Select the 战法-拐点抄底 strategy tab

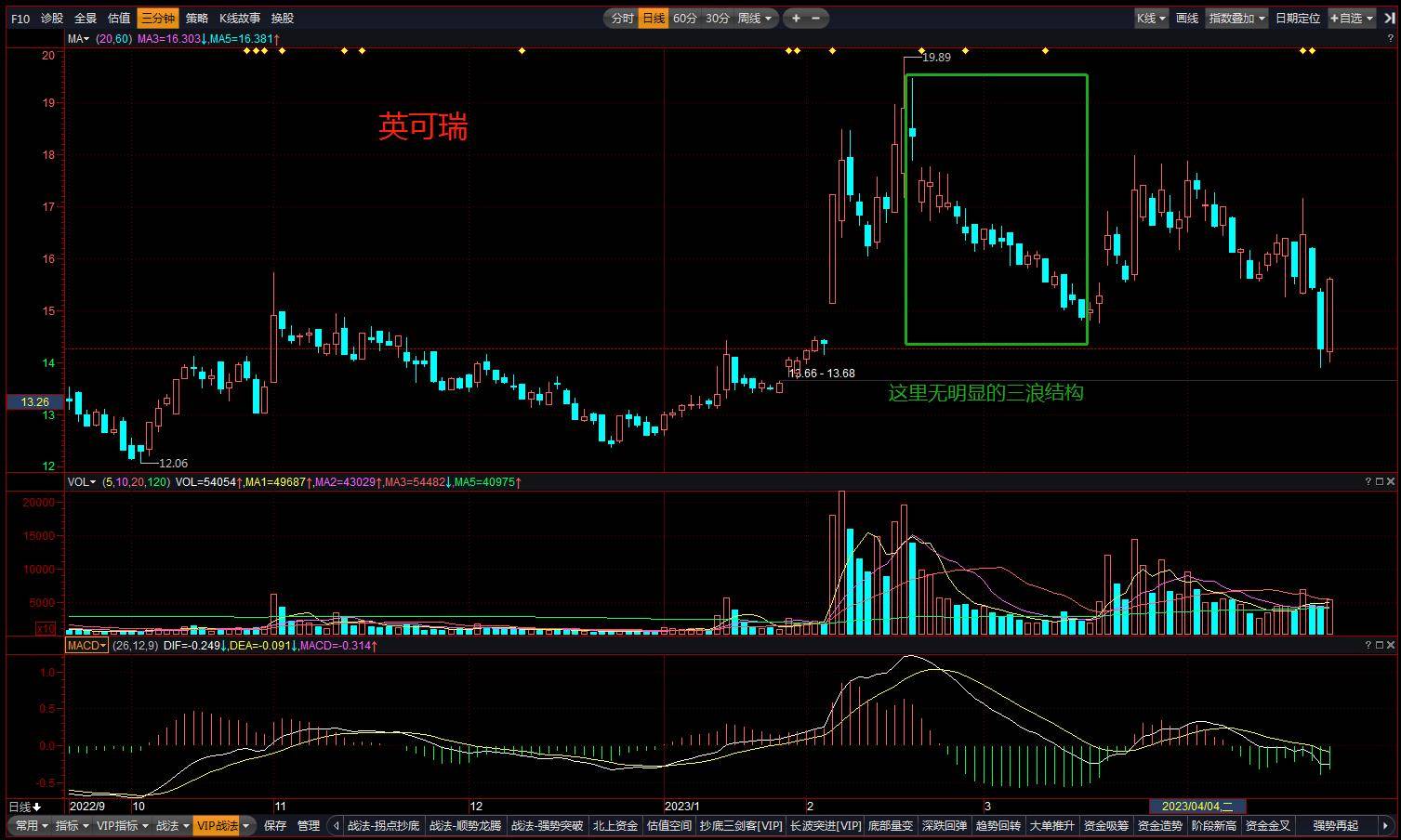[x=383, y=825]
